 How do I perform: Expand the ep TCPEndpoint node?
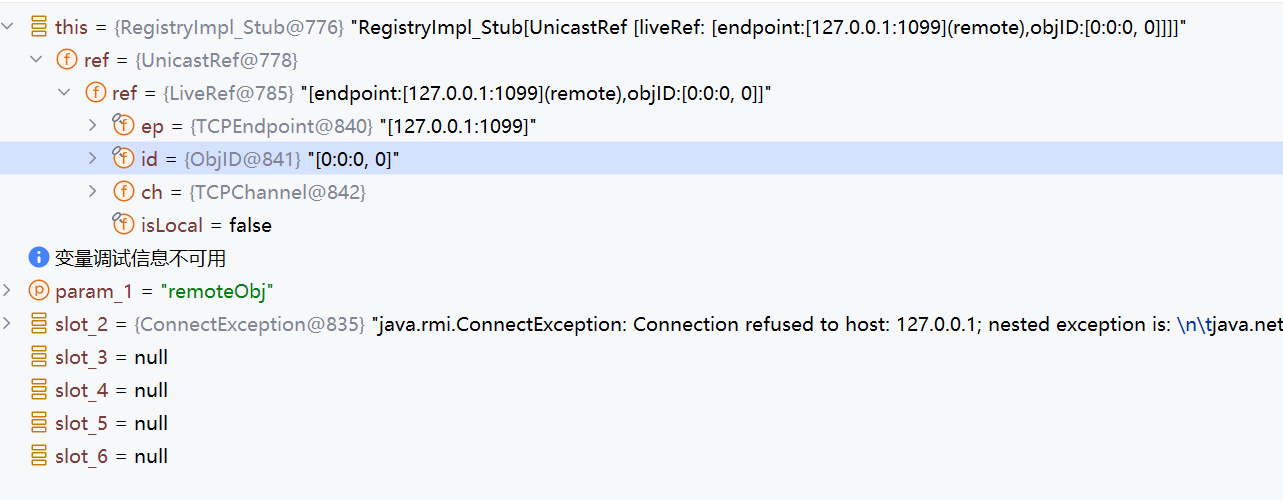pos(93,126)
